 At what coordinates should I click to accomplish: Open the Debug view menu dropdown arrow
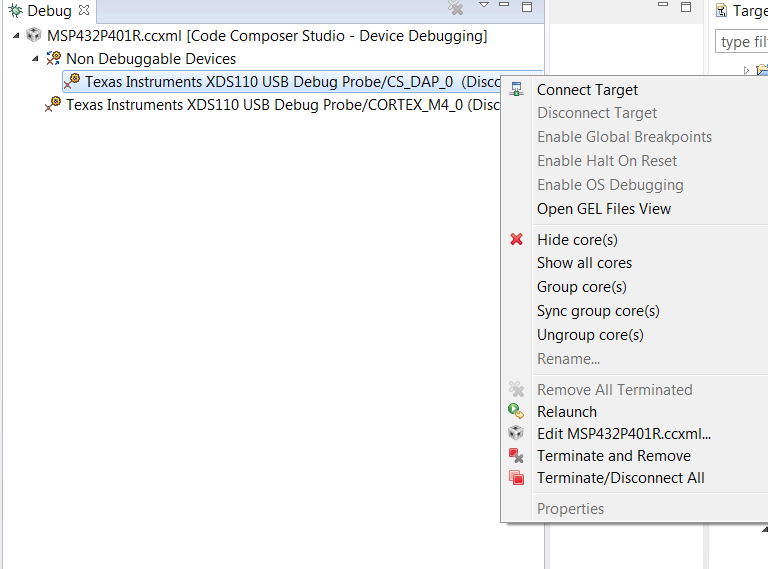tap(484, 6)
